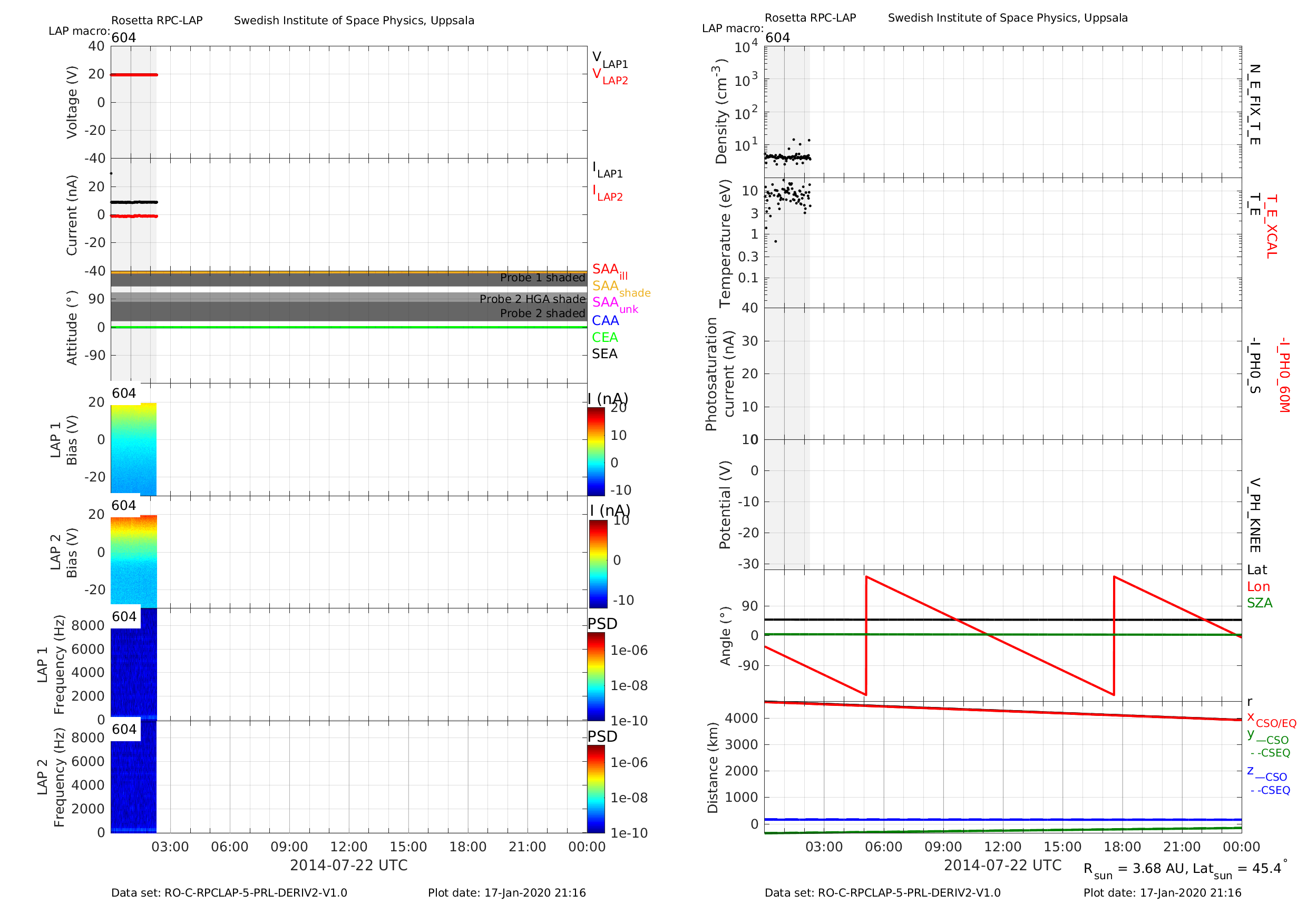Viewport: 1307px width, 924px height.
Task: Click the green SZA legend entry
Action: click(x=1259, y=603)
